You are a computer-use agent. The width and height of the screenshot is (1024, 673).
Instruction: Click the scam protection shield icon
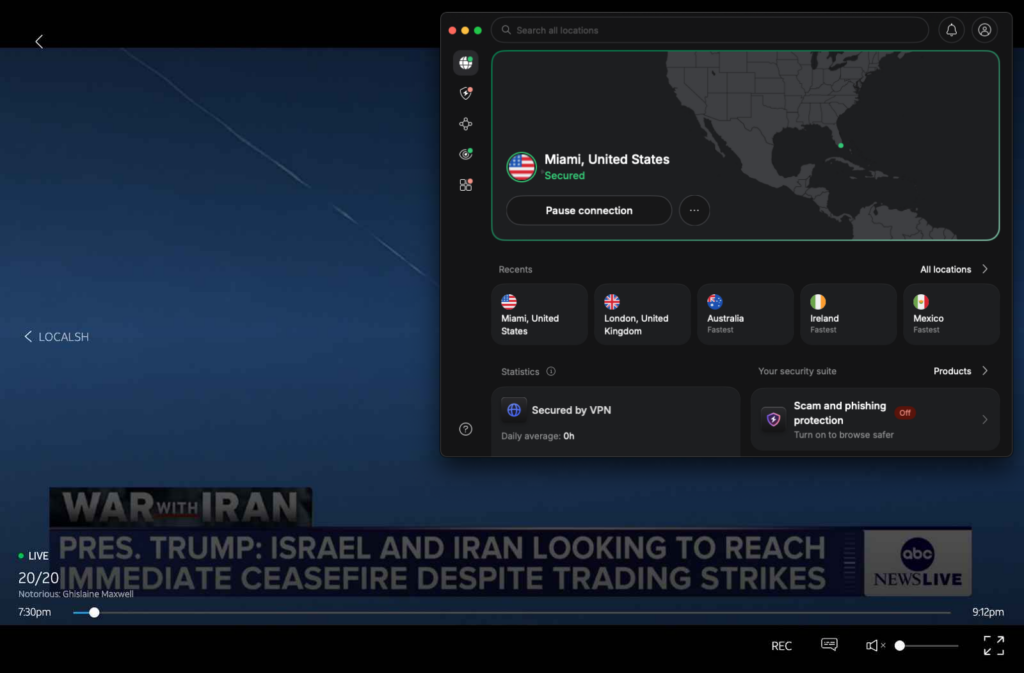pos(773,419)
